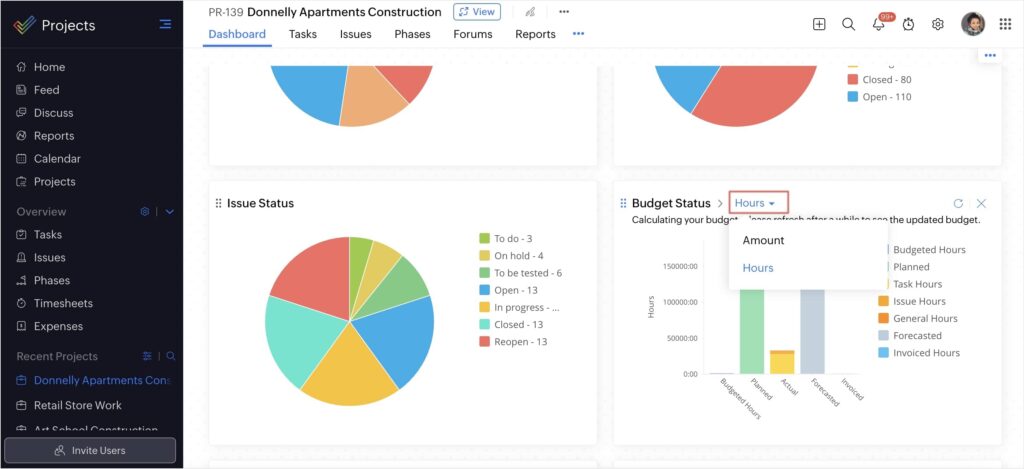
Task: Click the quick add plus icon
Action: coord(819,24)
